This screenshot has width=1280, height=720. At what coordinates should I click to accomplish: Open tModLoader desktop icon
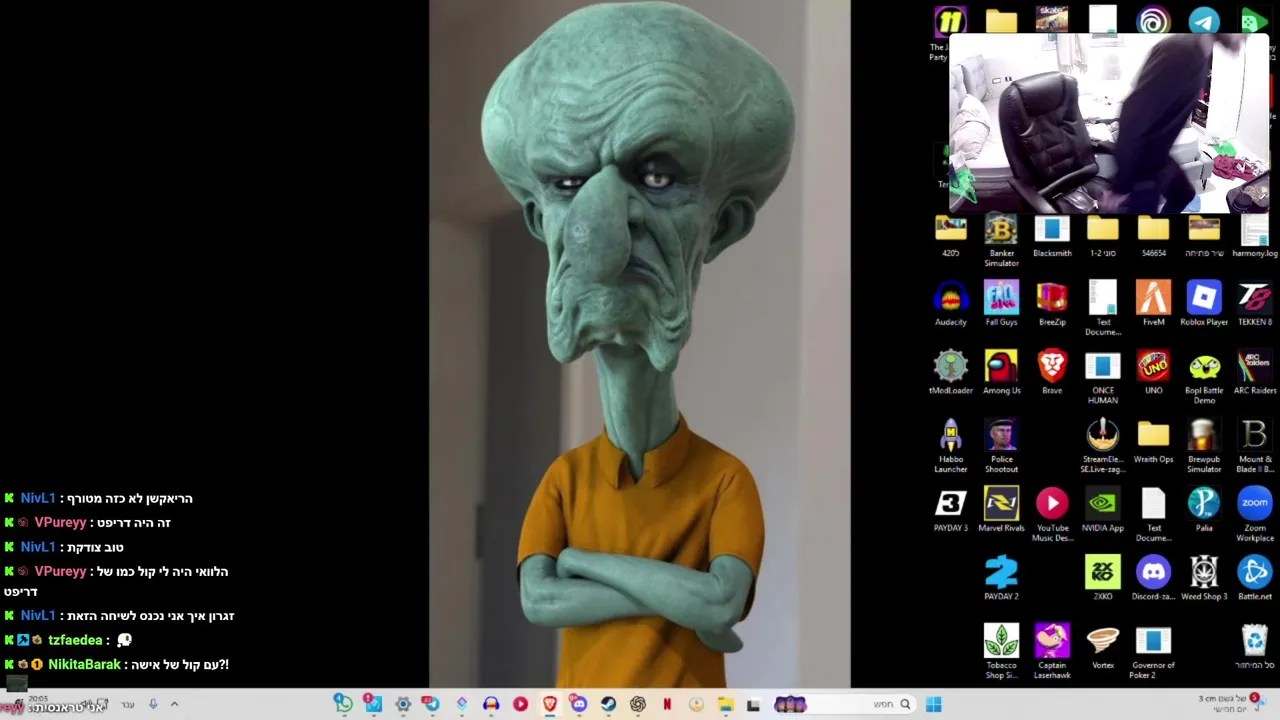pyautogui.click(x=951, y=372)
